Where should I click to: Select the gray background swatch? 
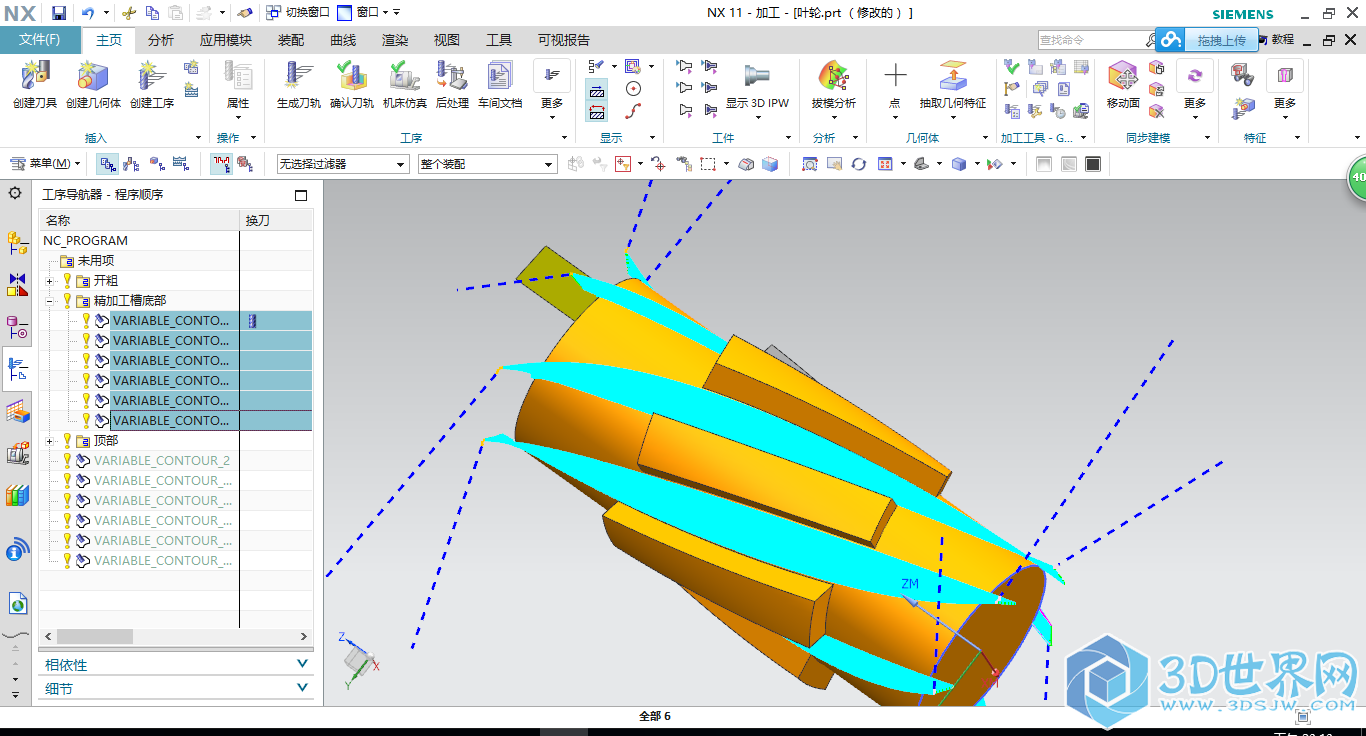point(1068,164)
